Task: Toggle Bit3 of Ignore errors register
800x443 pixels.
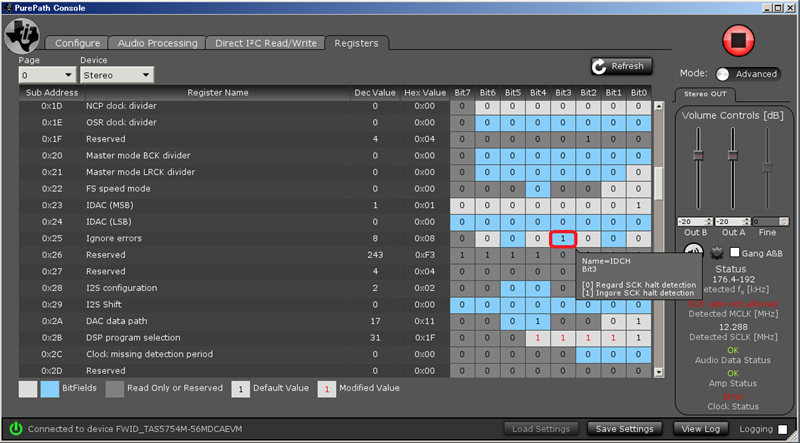Action: click(x=563, y=238)
